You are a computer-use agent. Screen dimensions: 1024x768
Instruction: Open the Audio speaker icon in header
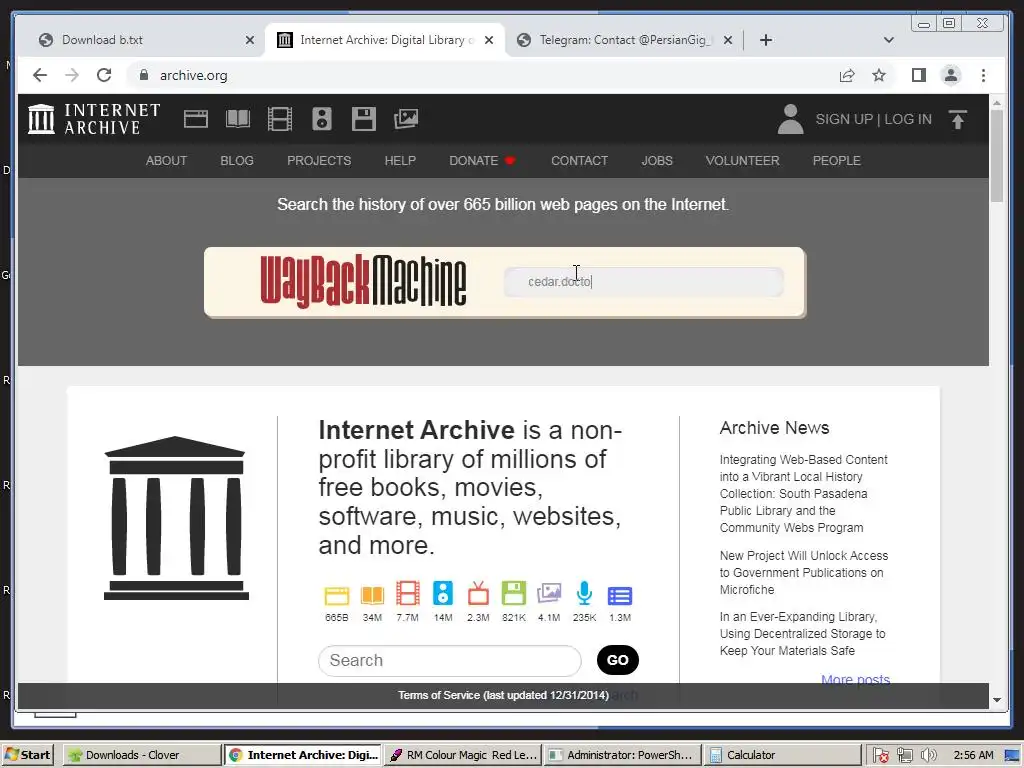pos(322,119)
